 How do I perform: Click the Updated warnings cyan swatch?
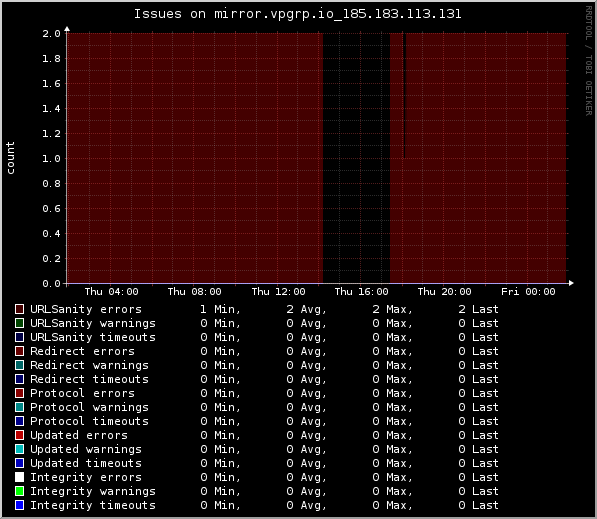(x=19, y=449)
